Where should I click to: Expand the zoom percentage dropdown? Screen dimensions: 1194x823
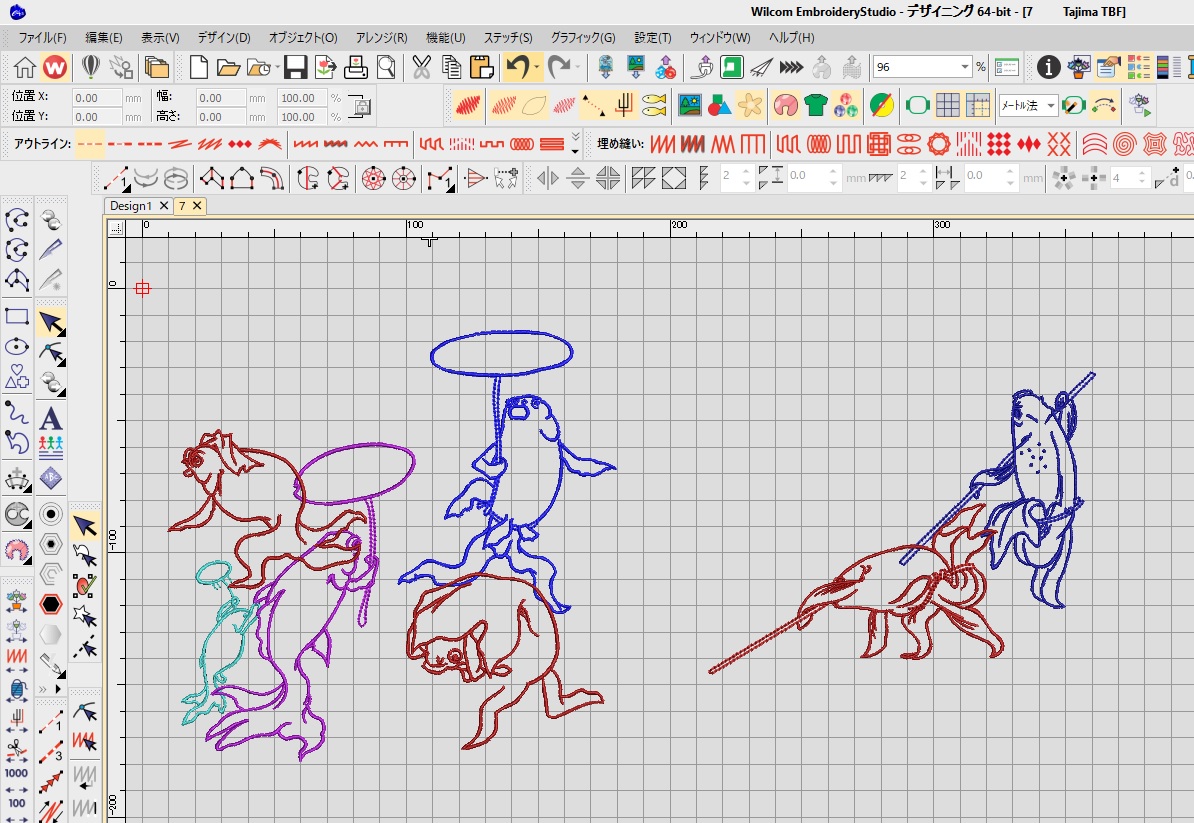[965, 67]
